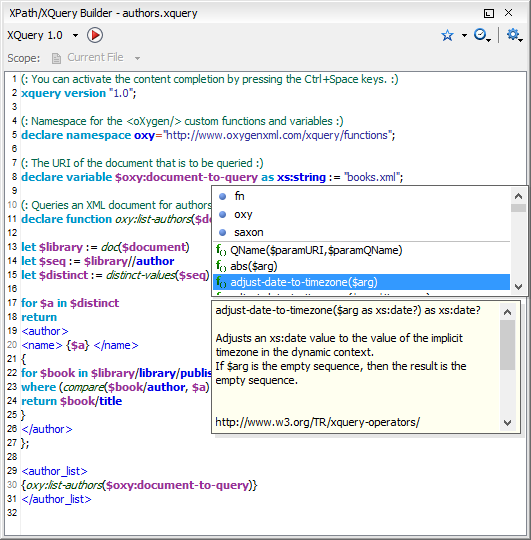Click 'declare function' on line 11

[x=66, y=219]
